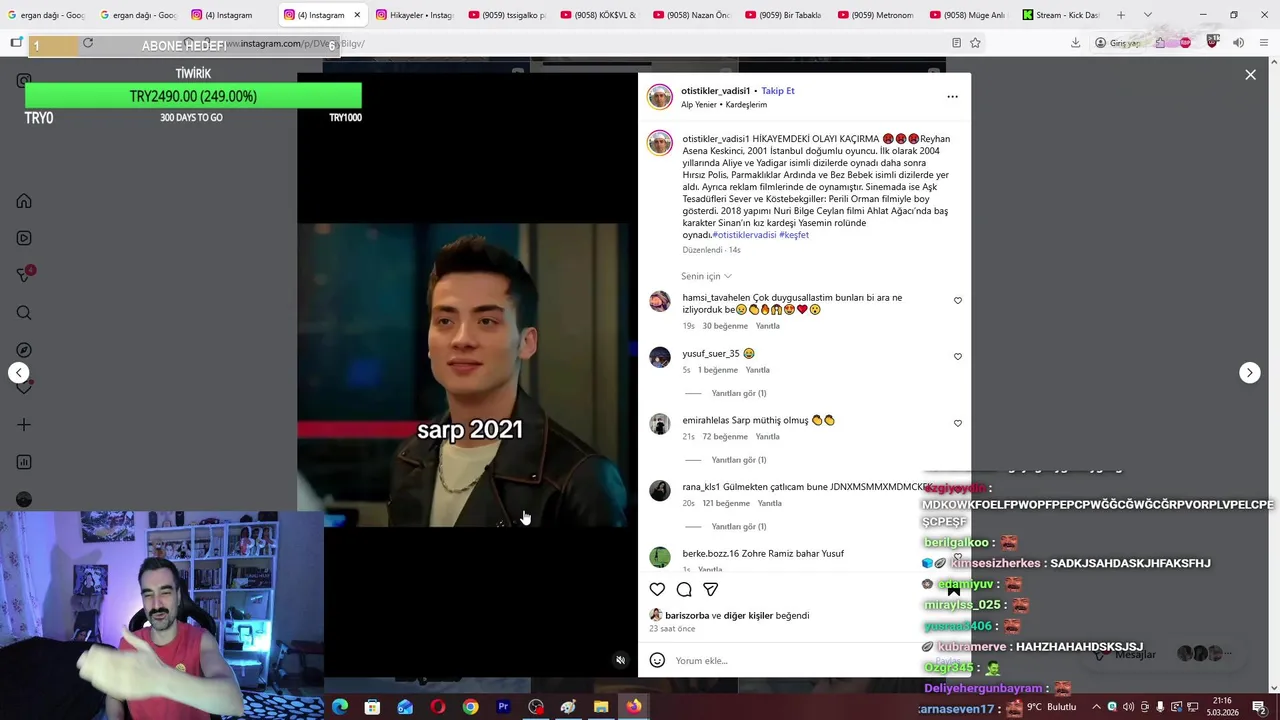This screenshot has width=1280, height=720.
Task: Unmute the video with speaker icon
Action: pyautogui.click(x=620, y=660)
